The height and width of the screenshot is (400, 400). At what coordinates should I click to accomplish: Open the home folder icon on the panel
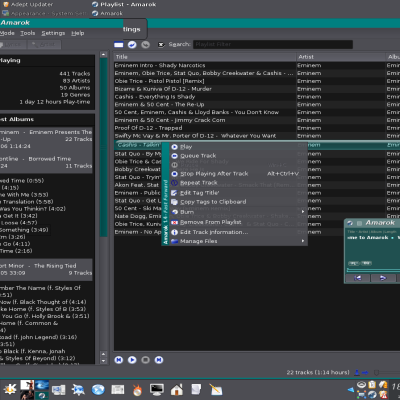coord(177,389)
